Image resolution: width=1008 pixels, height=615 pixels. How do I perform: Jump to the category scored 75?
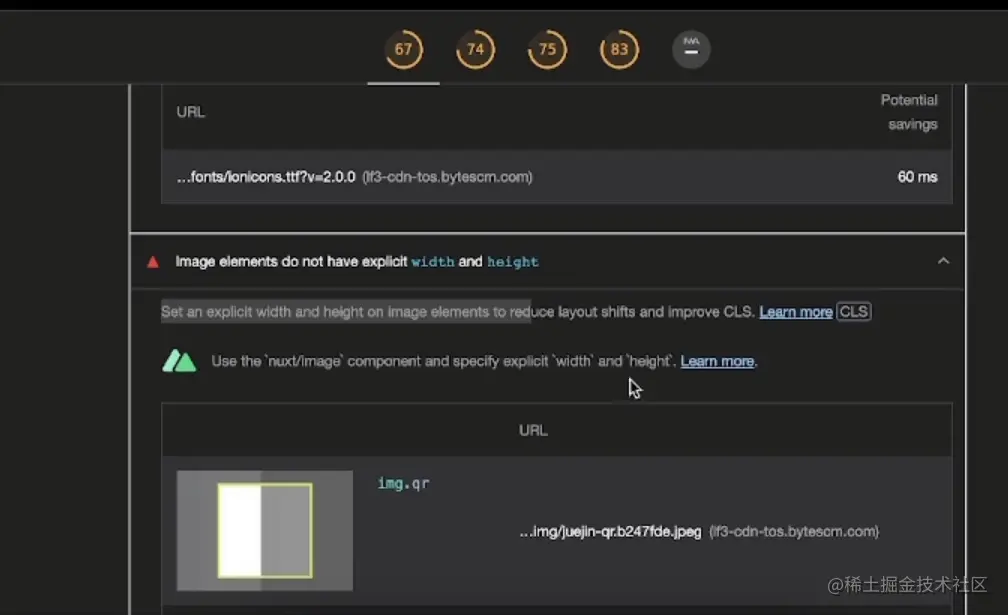pyautogui.click(x=547, y=49)
